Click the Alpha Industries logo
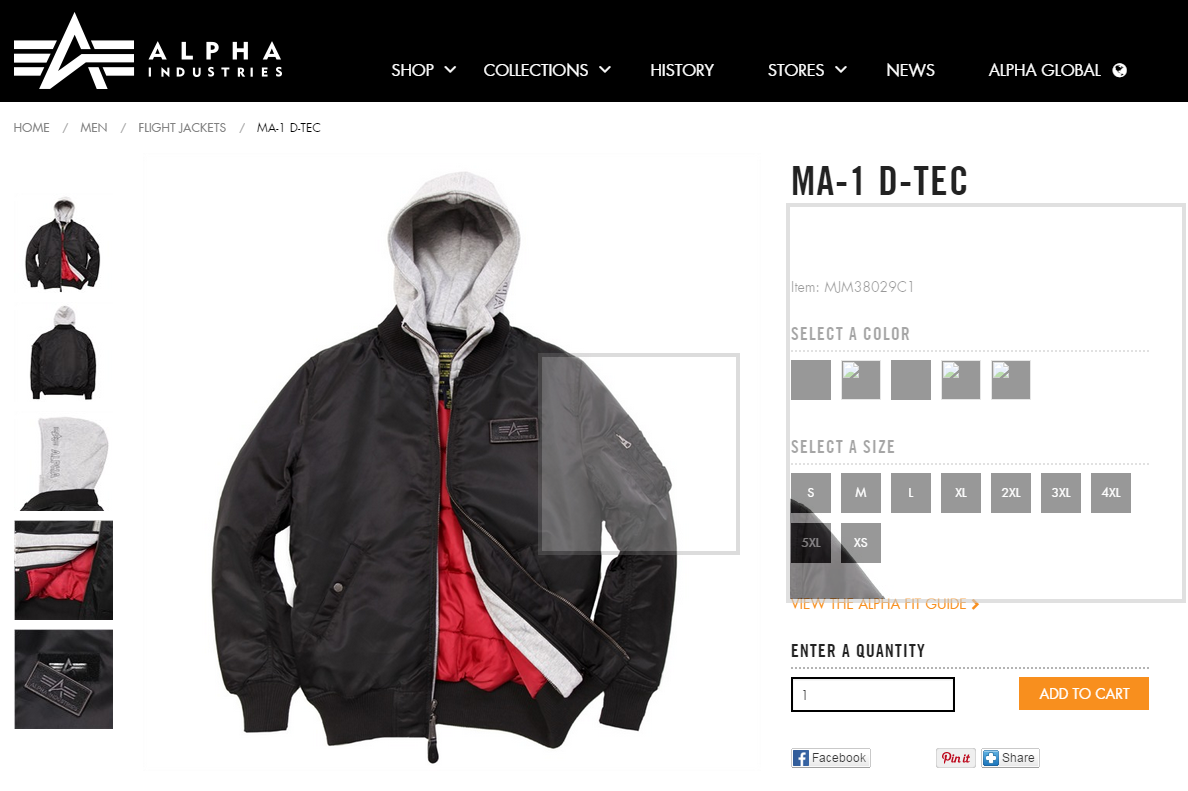 148,51
